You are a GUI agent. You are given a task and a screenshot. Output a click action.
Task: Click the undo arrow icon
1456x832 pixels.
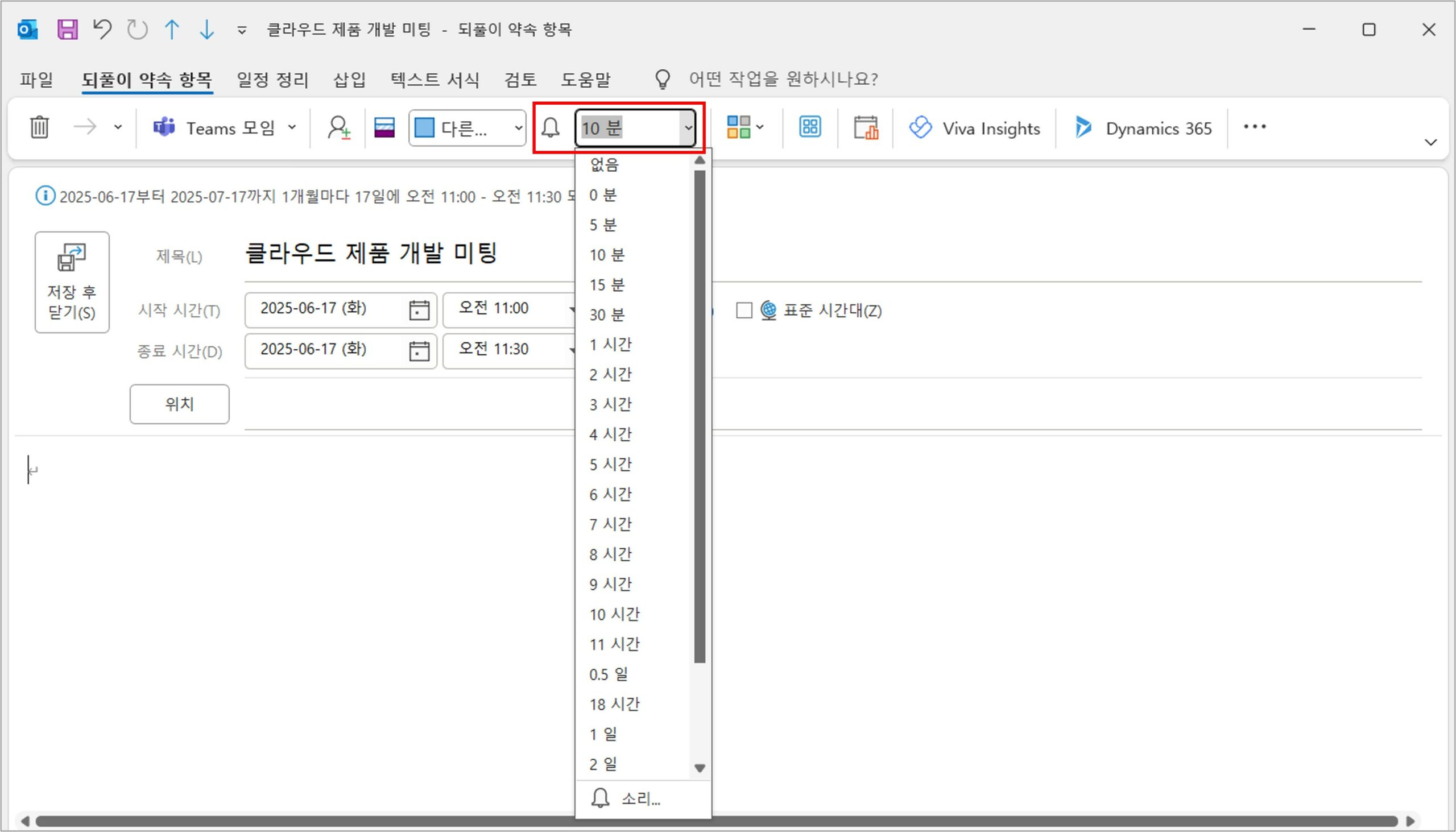point(102,29)
